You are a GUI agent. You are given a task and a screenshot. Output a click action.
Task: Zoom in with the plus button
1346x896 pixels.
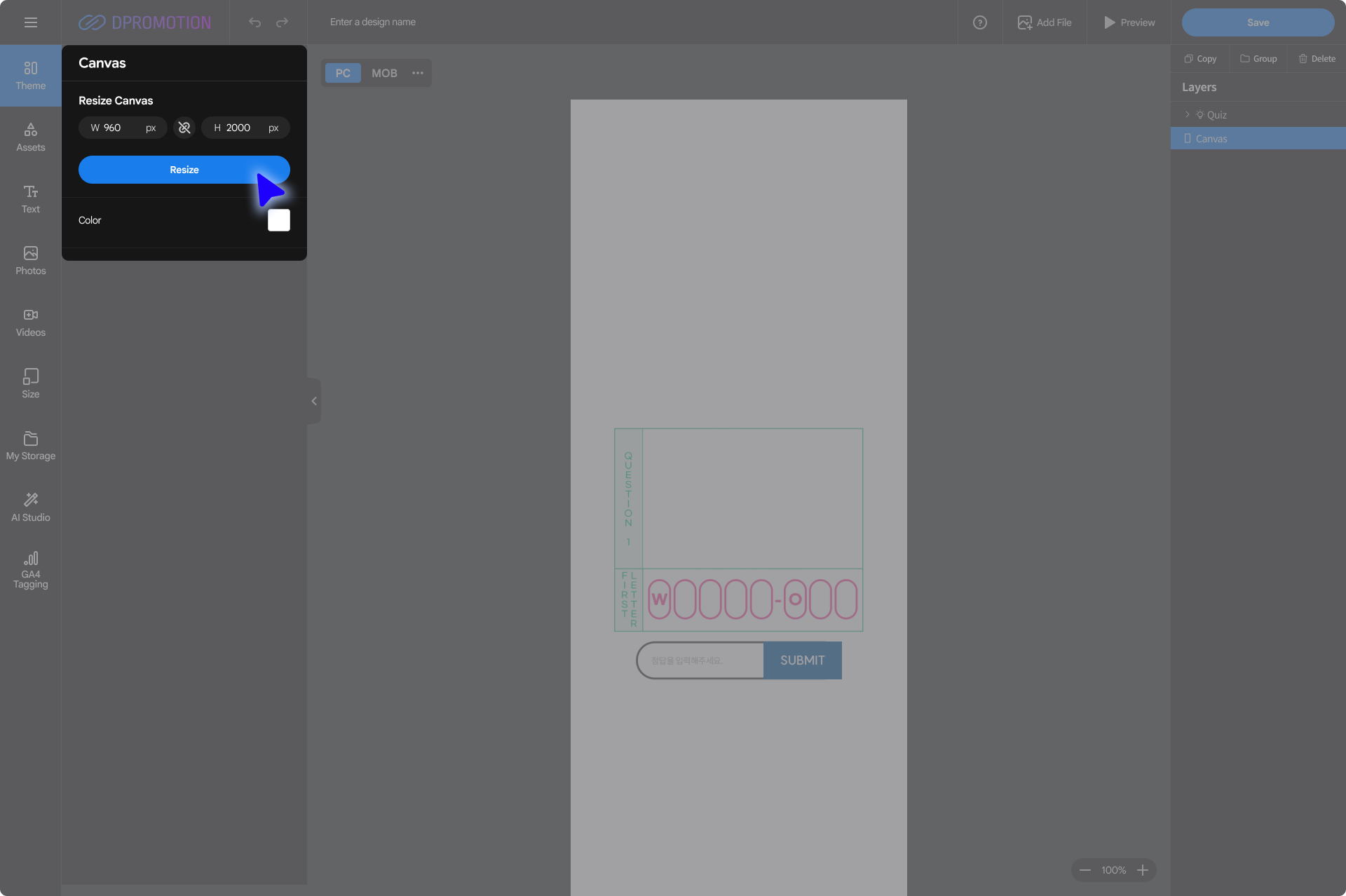click(1143, 870)
